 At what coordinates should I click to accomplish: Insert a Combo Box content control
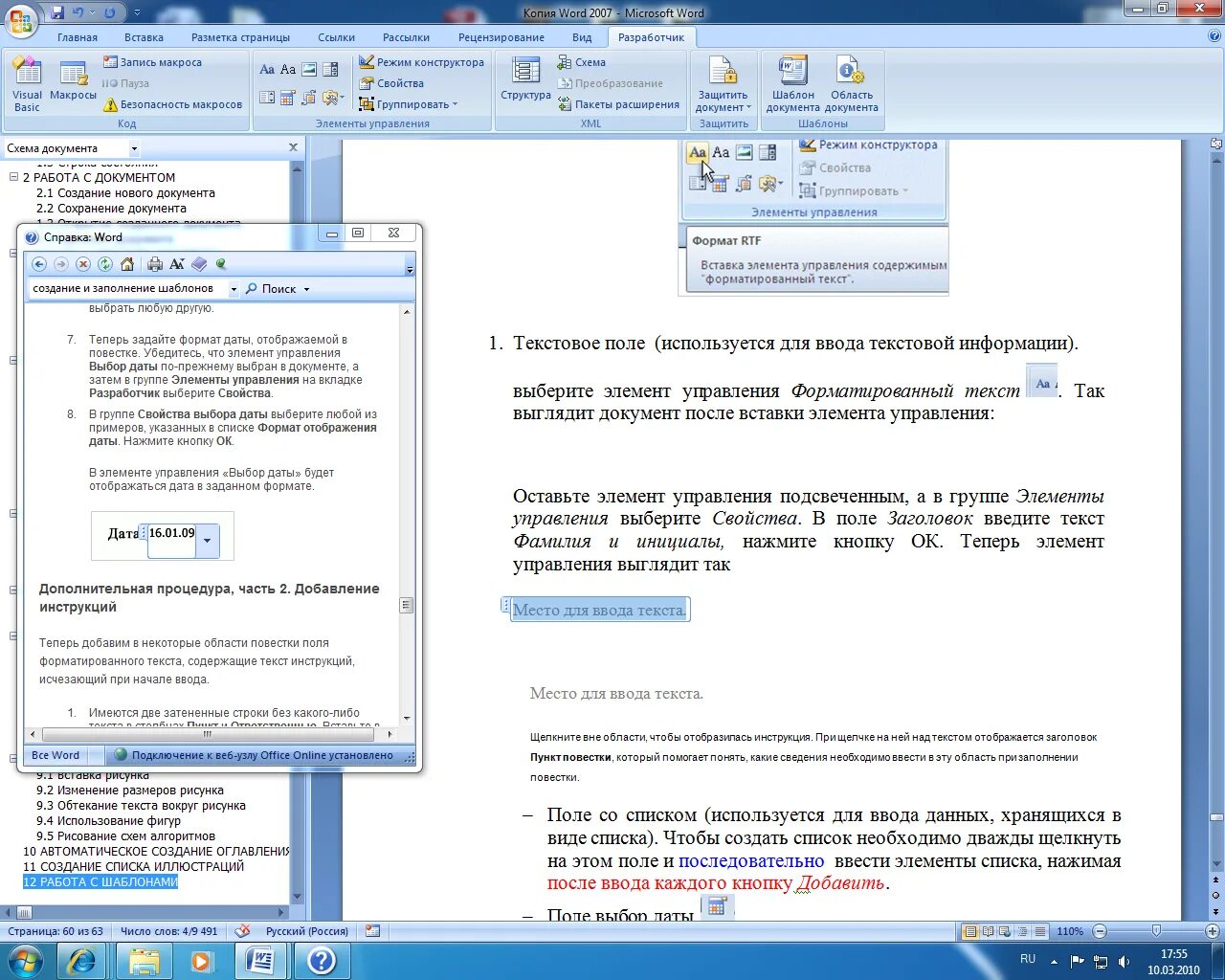click(330, 70)
